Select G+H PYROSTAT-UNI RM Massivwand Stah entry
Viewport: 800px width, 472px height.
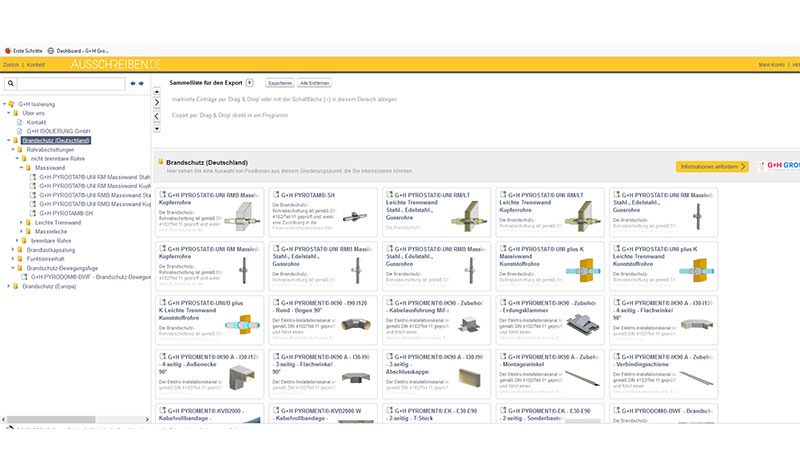click(x=95, y=177)
